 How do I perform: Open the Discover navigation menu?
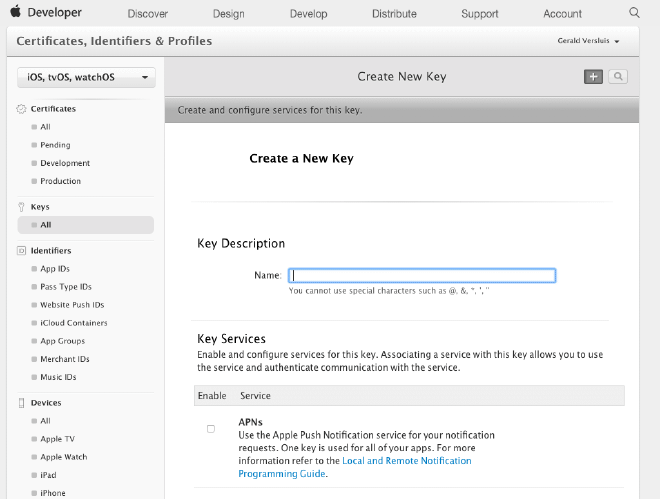pyautogui.click(x=148, y=14)
